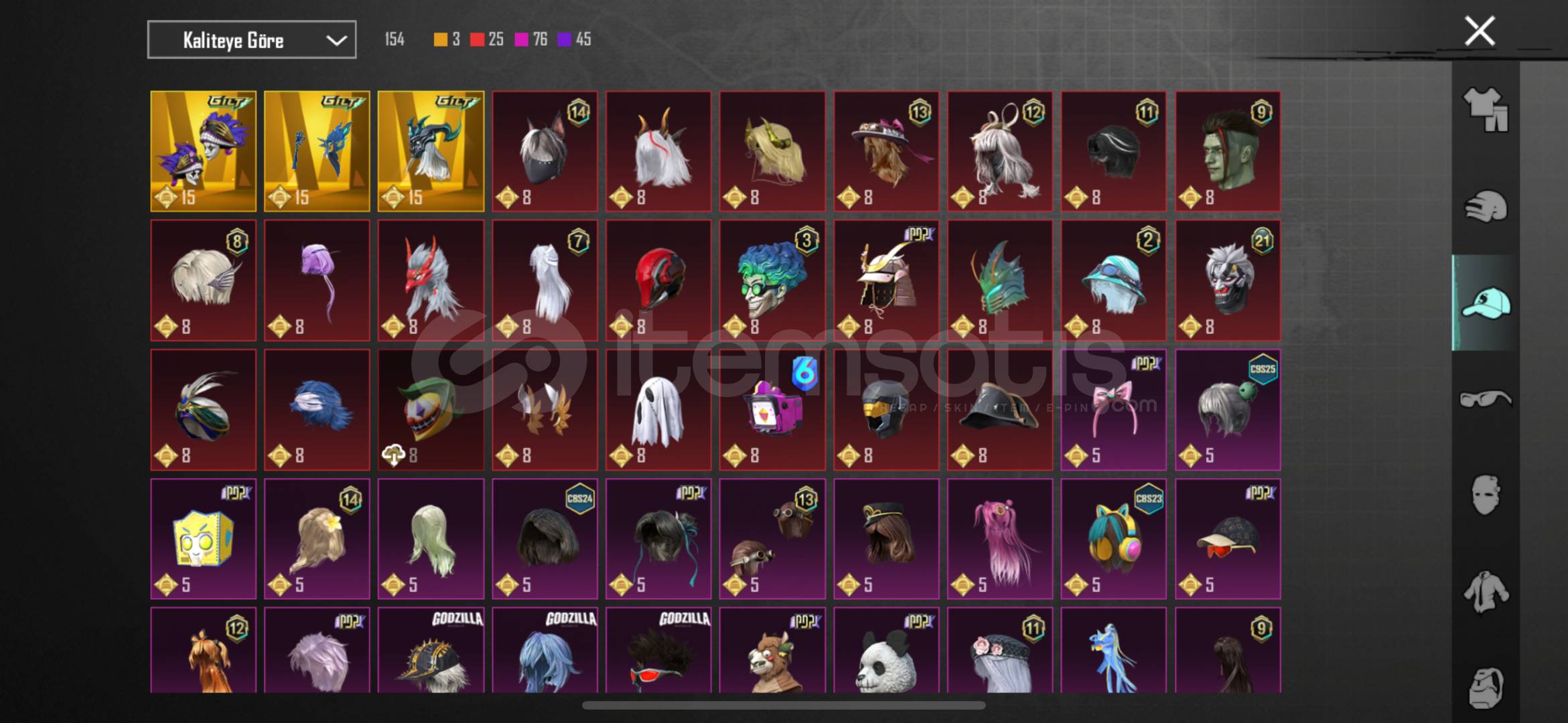Filter by red quality count 25

487,39
